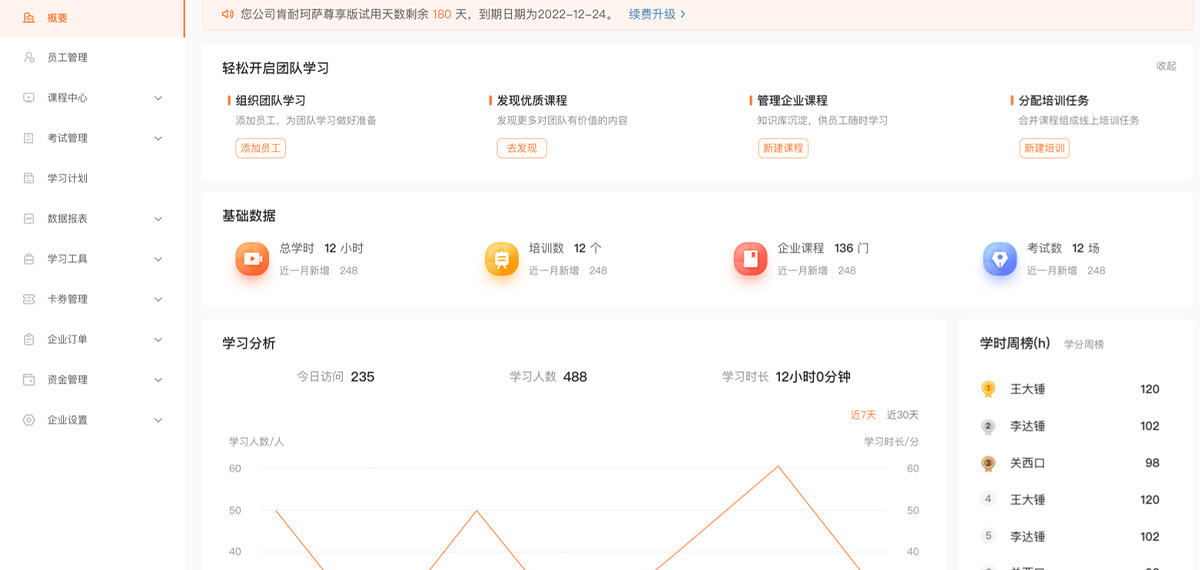Click the 员工管理 person icon in sidebar
The image size is (1200, 570).
tap(29, 58)
